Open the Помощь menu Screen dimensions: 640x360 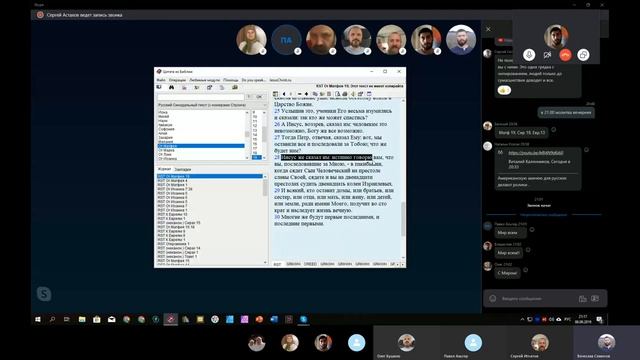tap(230, 80)
